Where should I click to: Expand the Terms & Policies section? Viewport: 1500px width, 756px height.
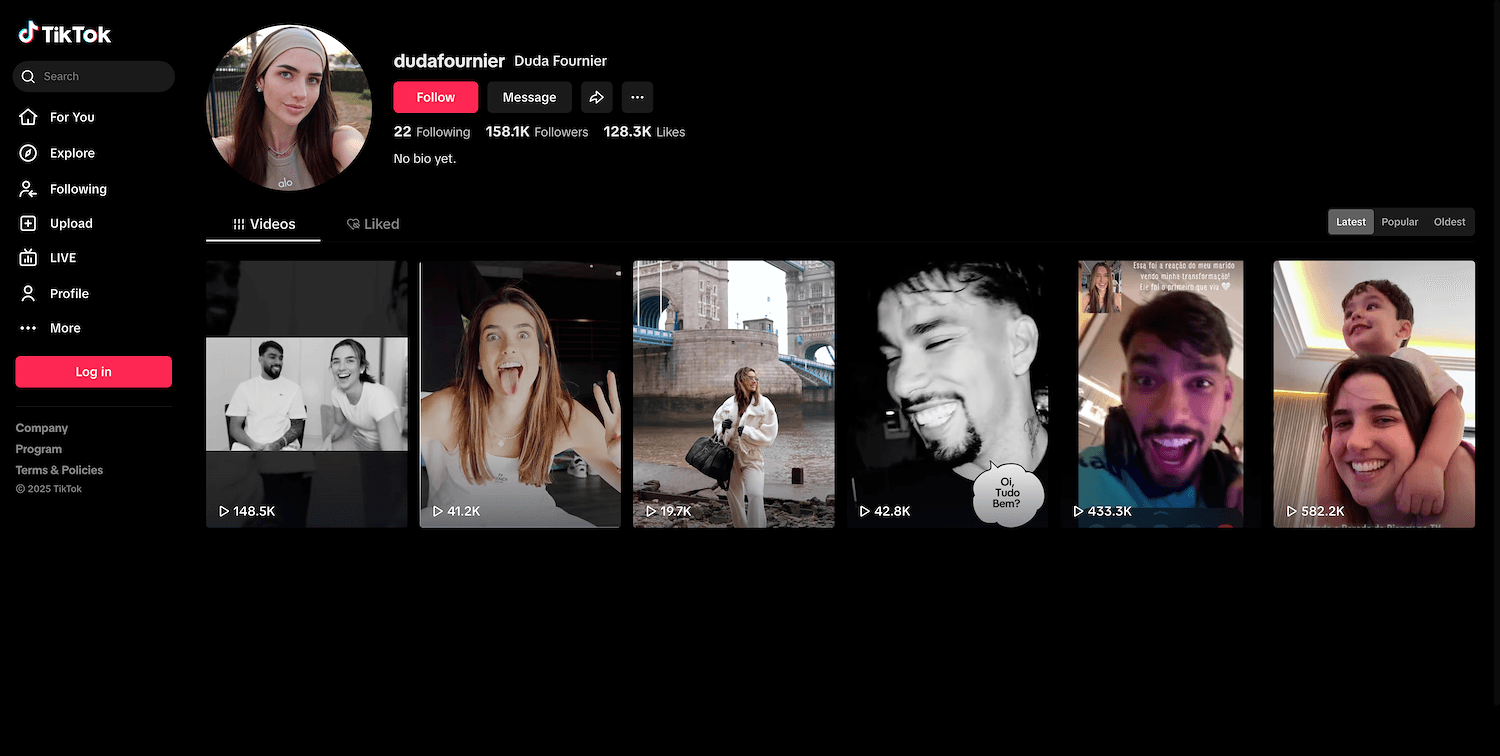click(59, 470)
